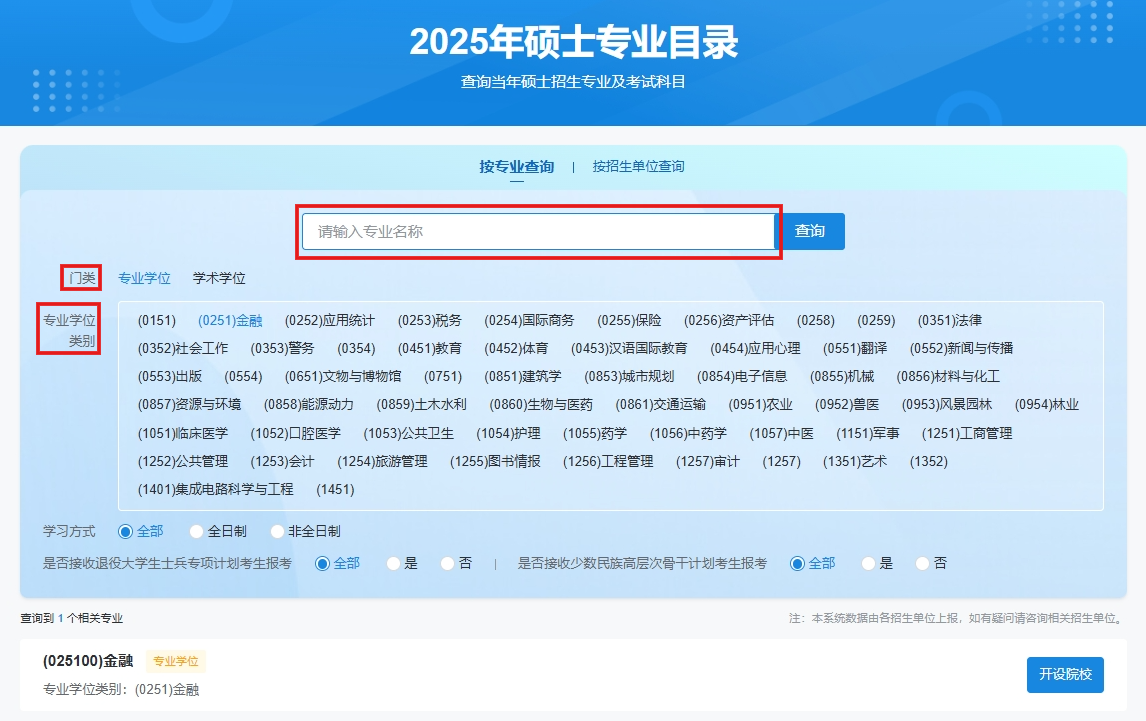Click the (025100)金融 result title
The height and width of the screenshot is (721, 1146).
click(x=88, y=661)
